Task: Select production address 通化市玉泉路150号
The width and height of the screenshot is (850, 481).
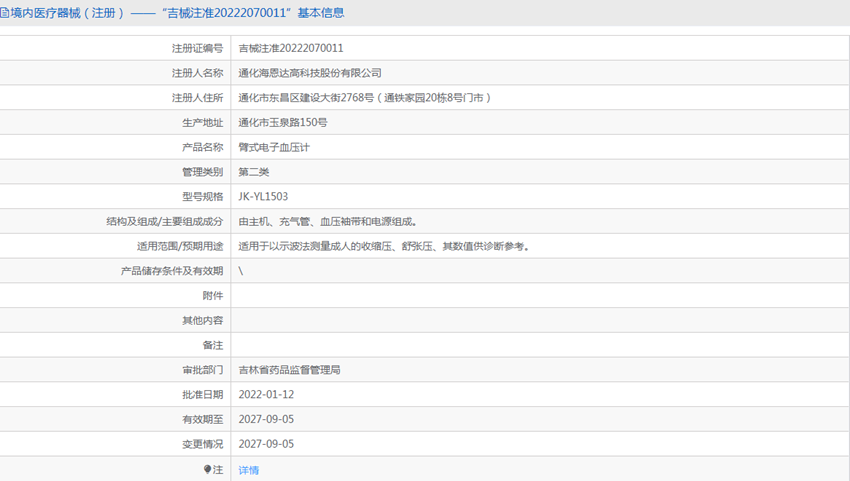Action: (283, 123)
